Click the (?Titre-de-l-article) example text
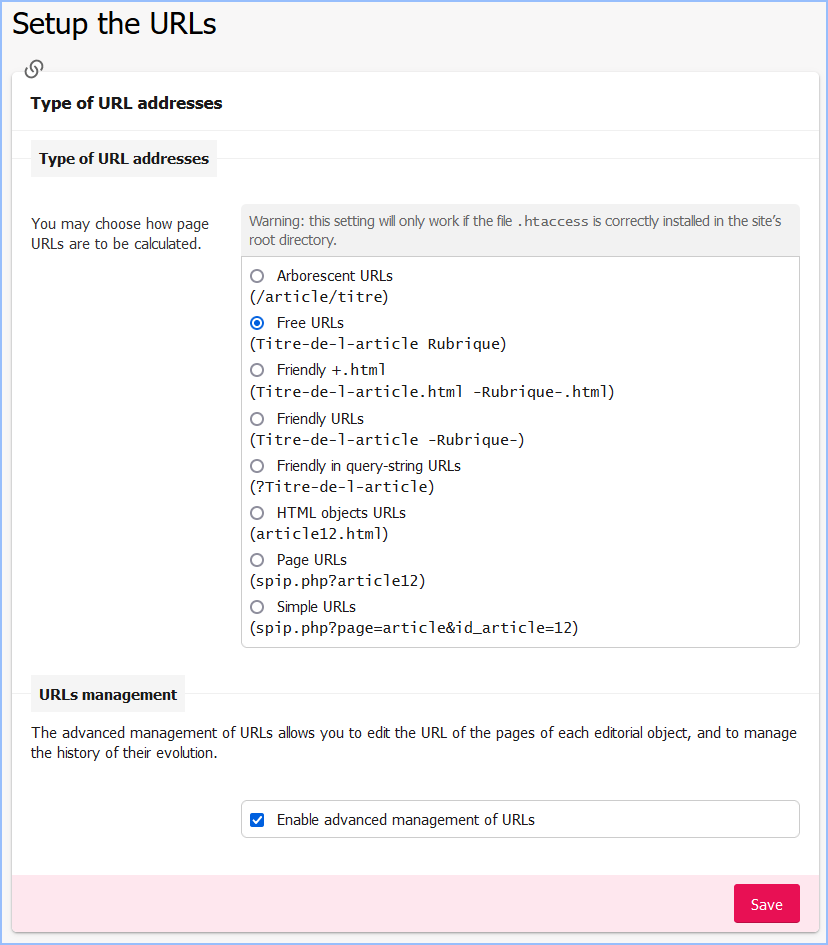The height and width of the screenshot is (945, 828). 342,487
